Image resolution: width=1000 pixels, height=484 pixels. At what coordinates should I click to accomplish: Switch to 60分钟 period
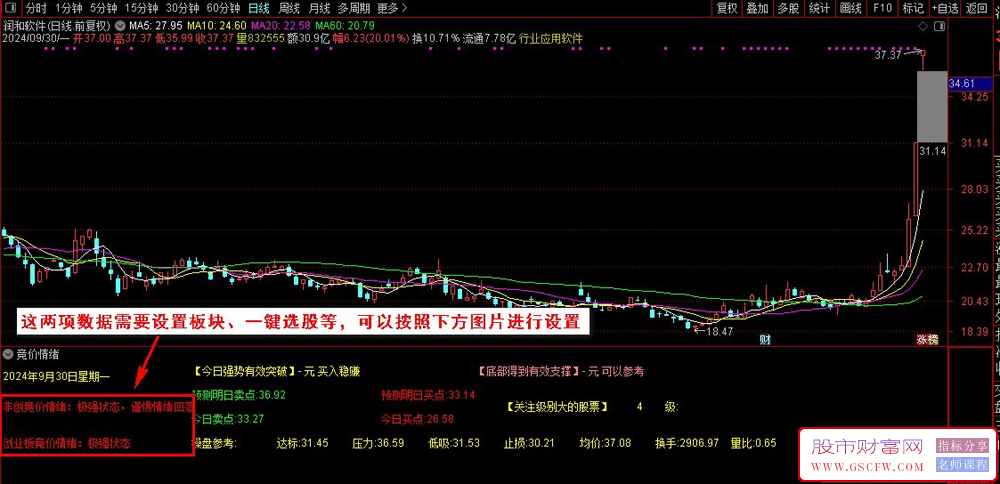coord(223,8)
